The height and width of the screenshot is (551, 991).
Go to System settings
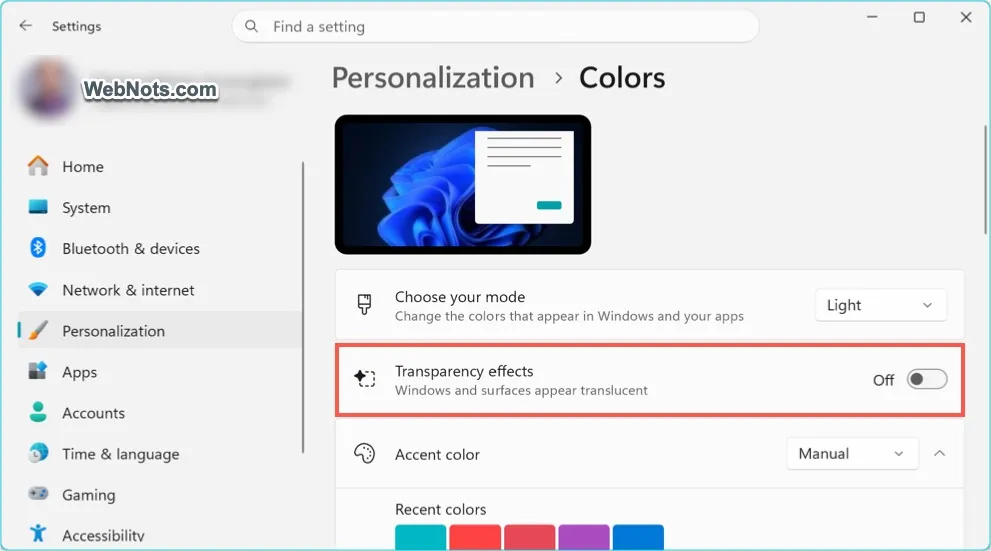pos(160,207)
